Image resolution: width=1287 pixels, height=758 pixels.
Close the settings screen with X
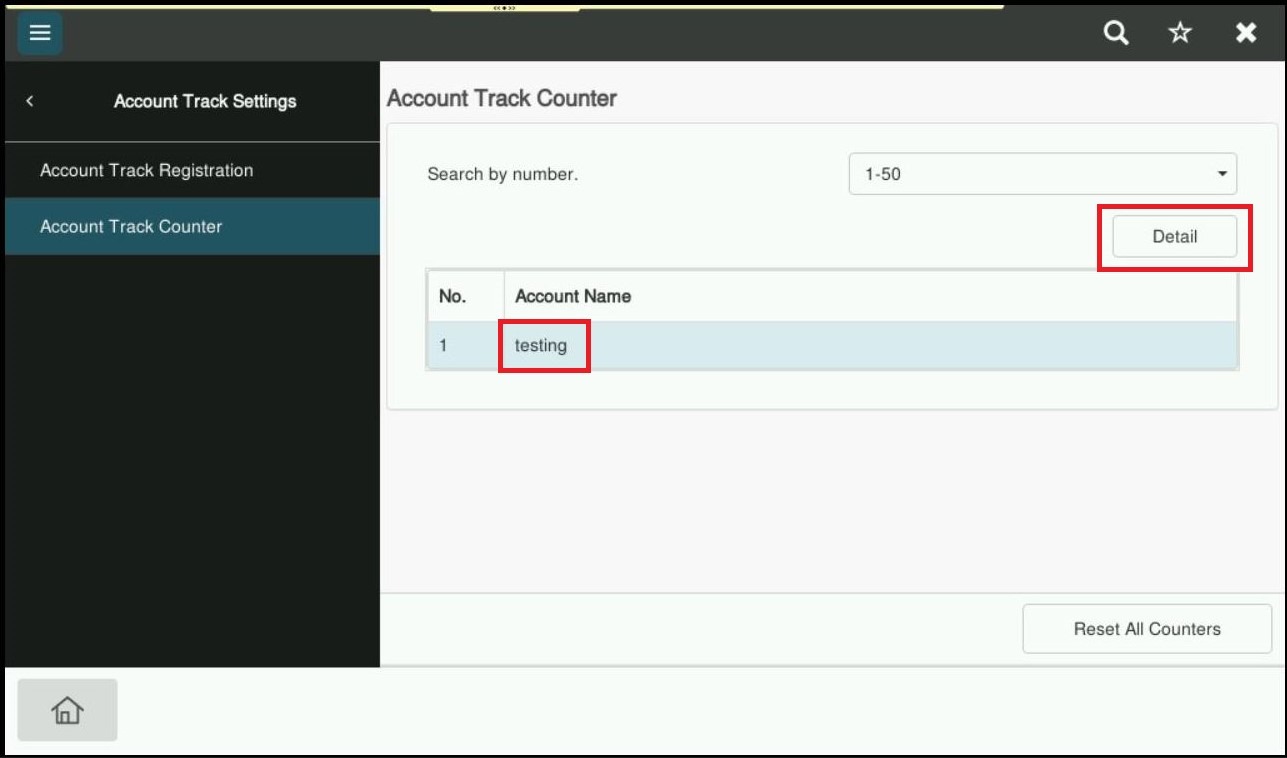point(1246,33)
